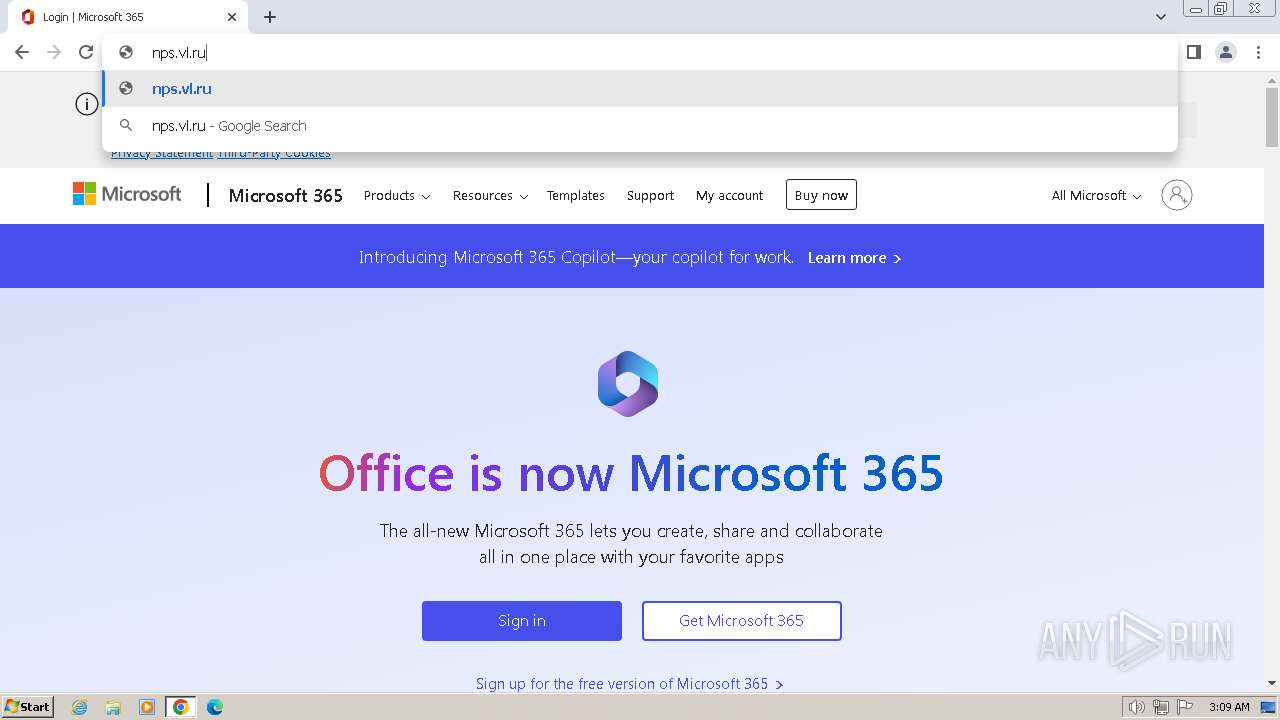Open the tab search chevron
The image size is (1280, 720).
(1161, 17)
